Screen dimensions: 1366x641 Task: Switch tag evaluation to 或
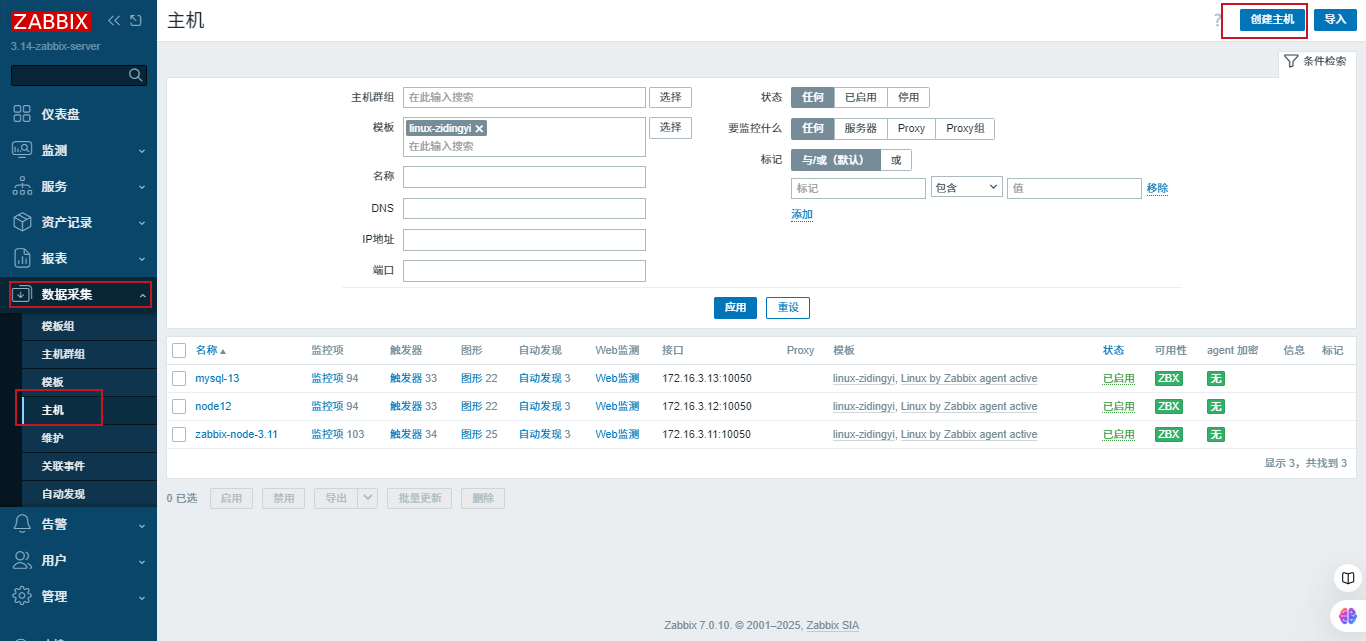(896, 160)
